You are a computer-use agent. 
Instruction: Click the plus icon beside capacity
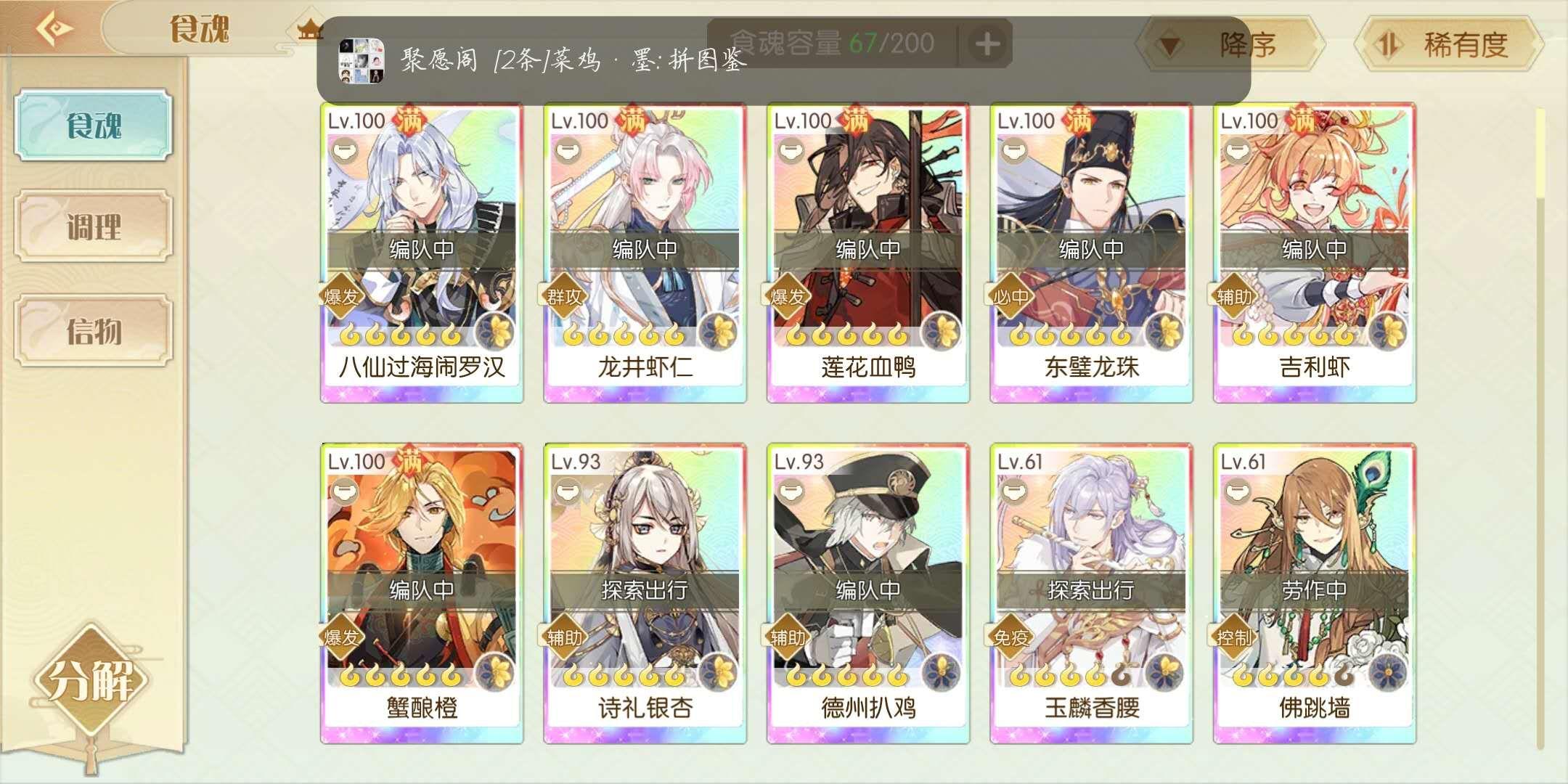987,44
